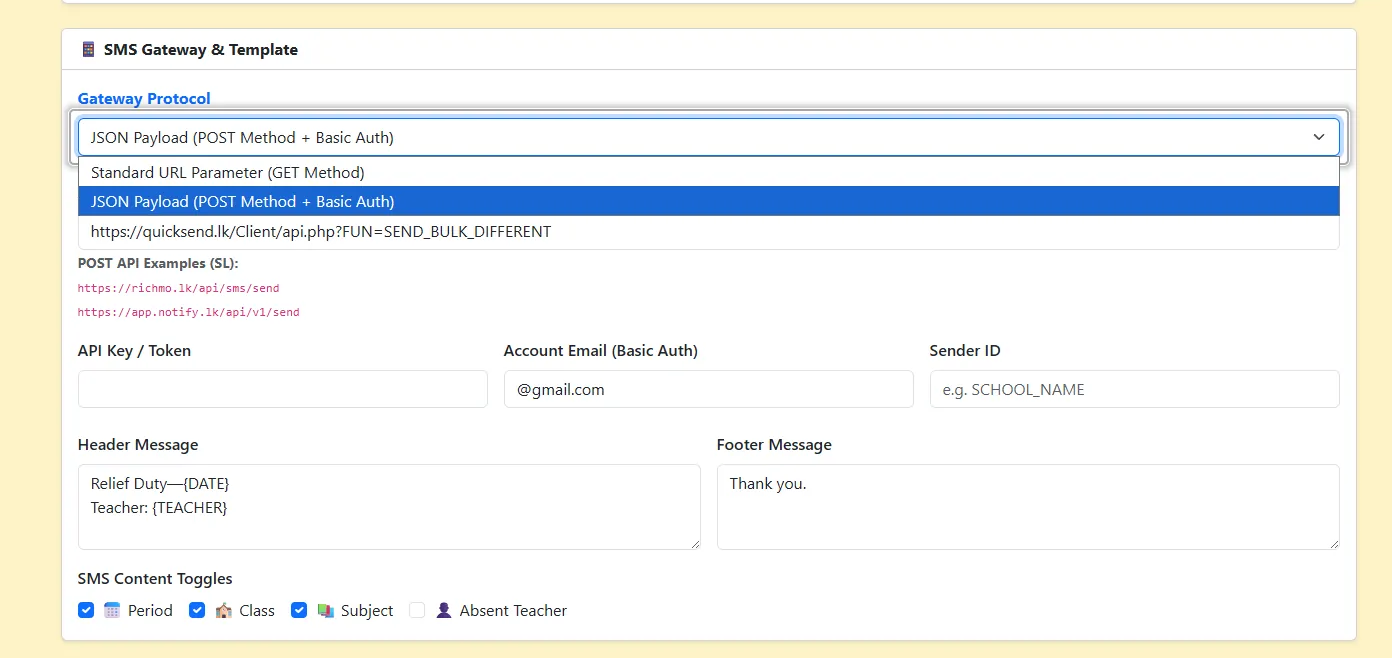Open the Gateway Protocol dropdown

pyautogui.click(x=708, y=137)
